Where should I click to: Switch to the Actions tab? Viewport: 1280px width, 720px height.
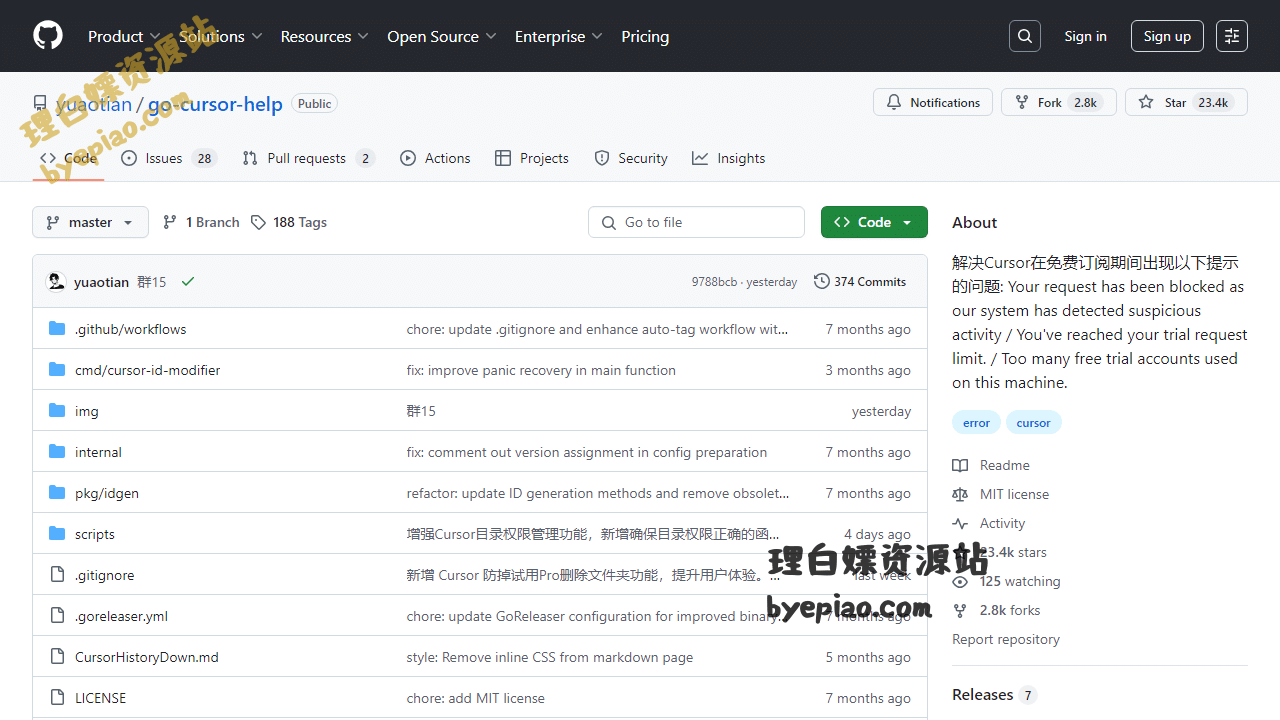pyautogui.click(x=435, y=158)
